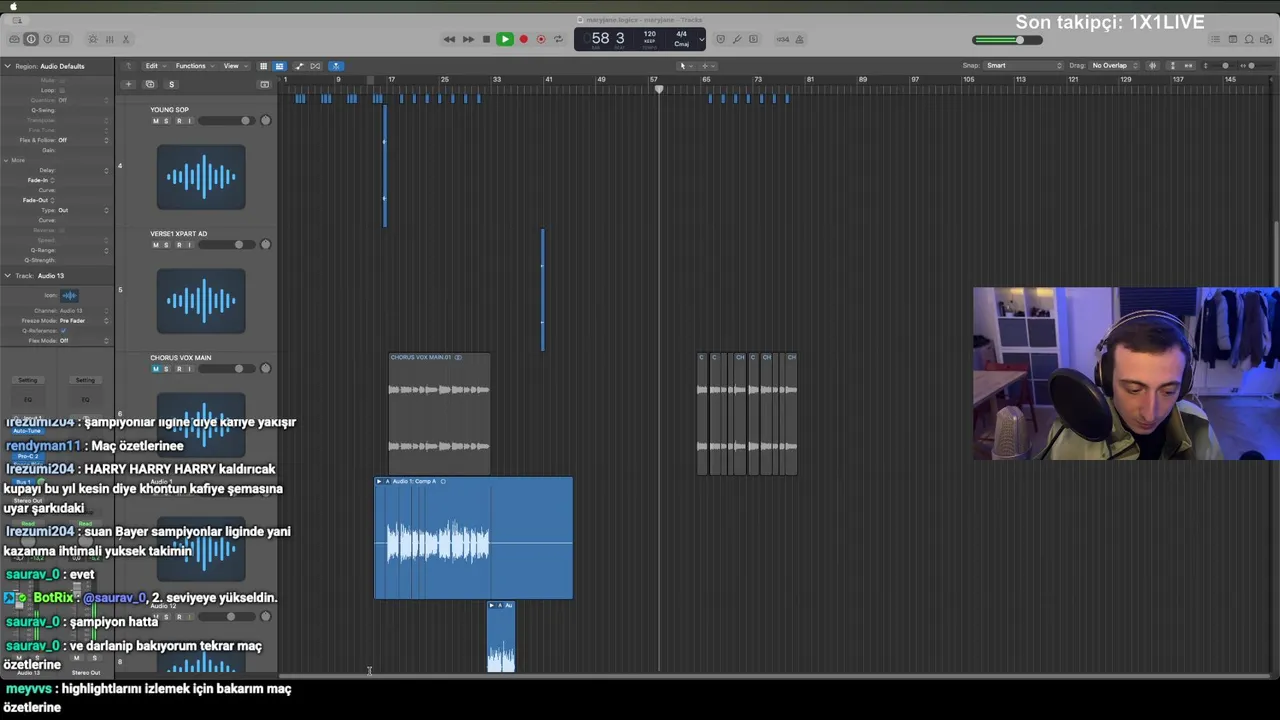Open Quick Help from the toolbar

pyautogui.click(x=47, y=39)
